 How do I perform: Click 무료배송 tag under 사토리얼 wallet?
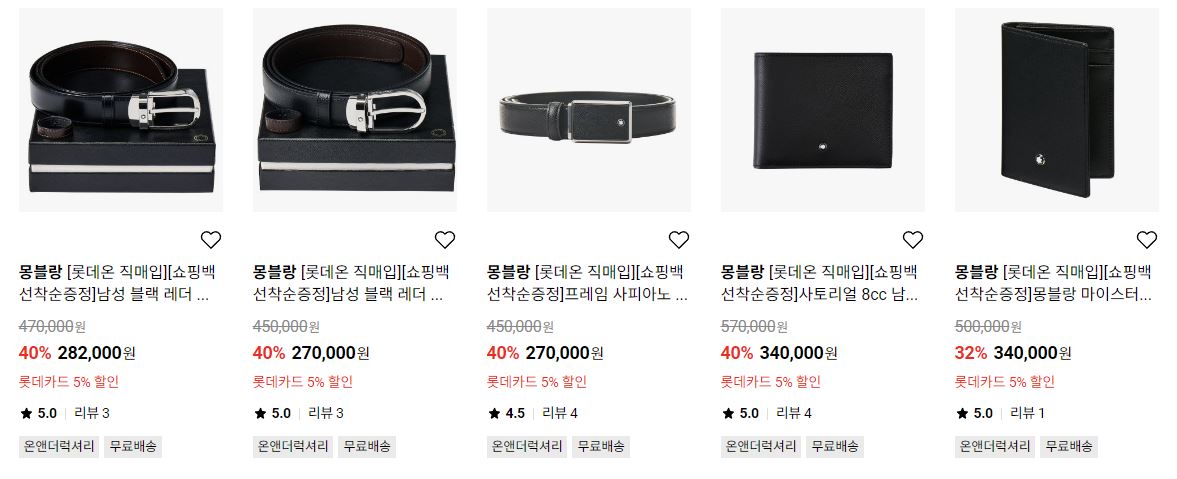pos(835,446)
